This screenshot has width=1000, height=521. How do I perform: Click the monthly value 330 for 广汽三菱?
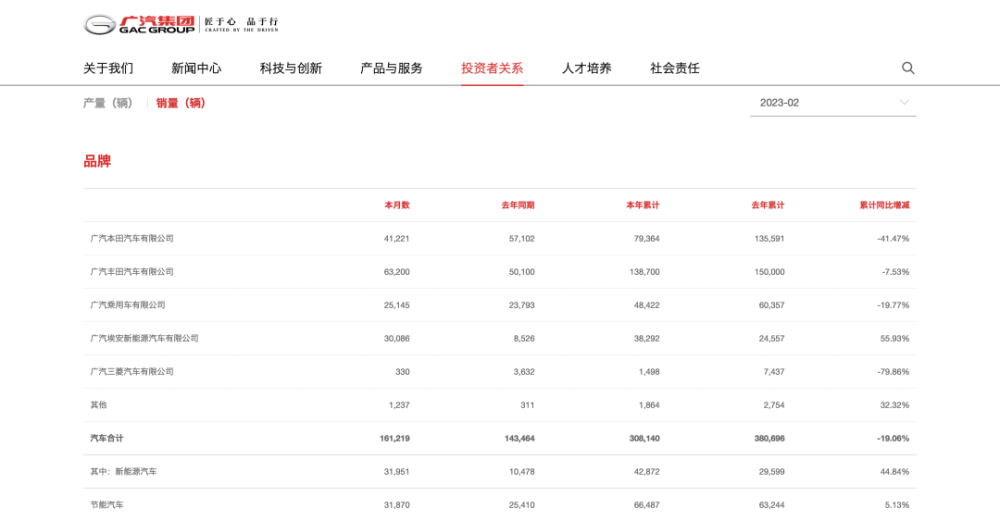point(402,371)
